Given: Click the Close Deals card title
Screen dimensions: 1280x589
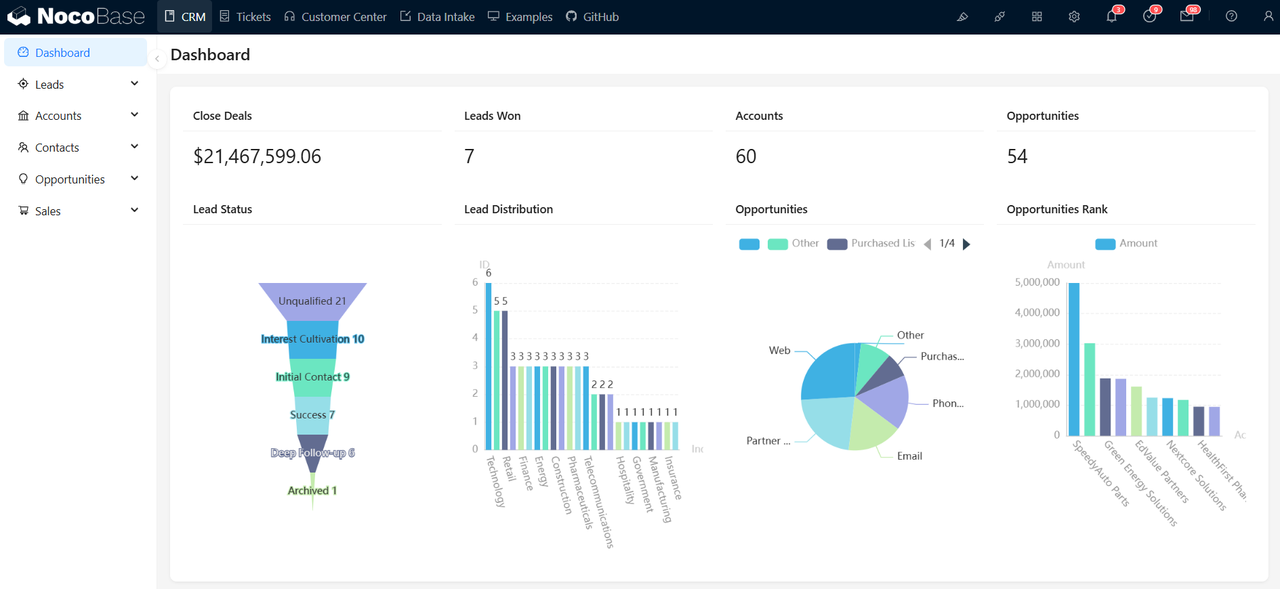Looking at the screenshot, I should (x=222, y=116).
